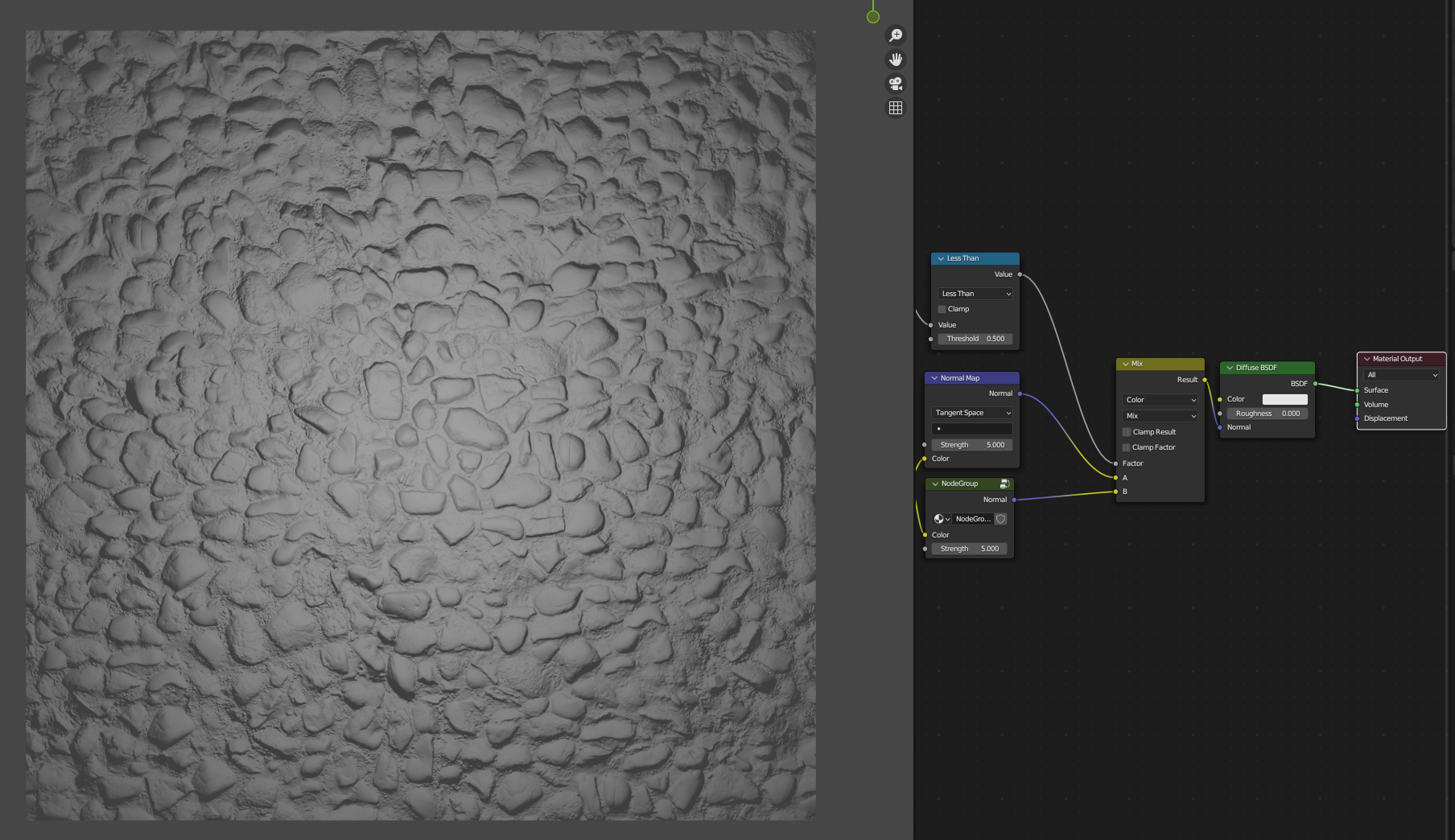
Task: Click the viewport zoom magnifier icon
Action: click(895, 35)
